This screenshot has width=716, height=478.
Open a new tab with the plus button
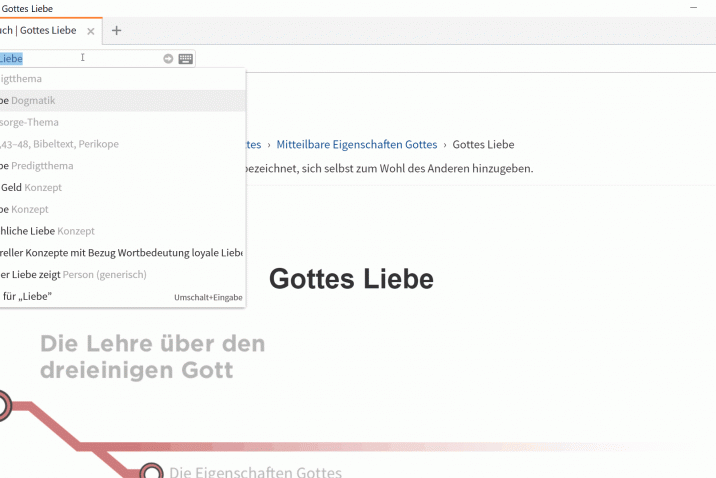[x=116, y=31]
